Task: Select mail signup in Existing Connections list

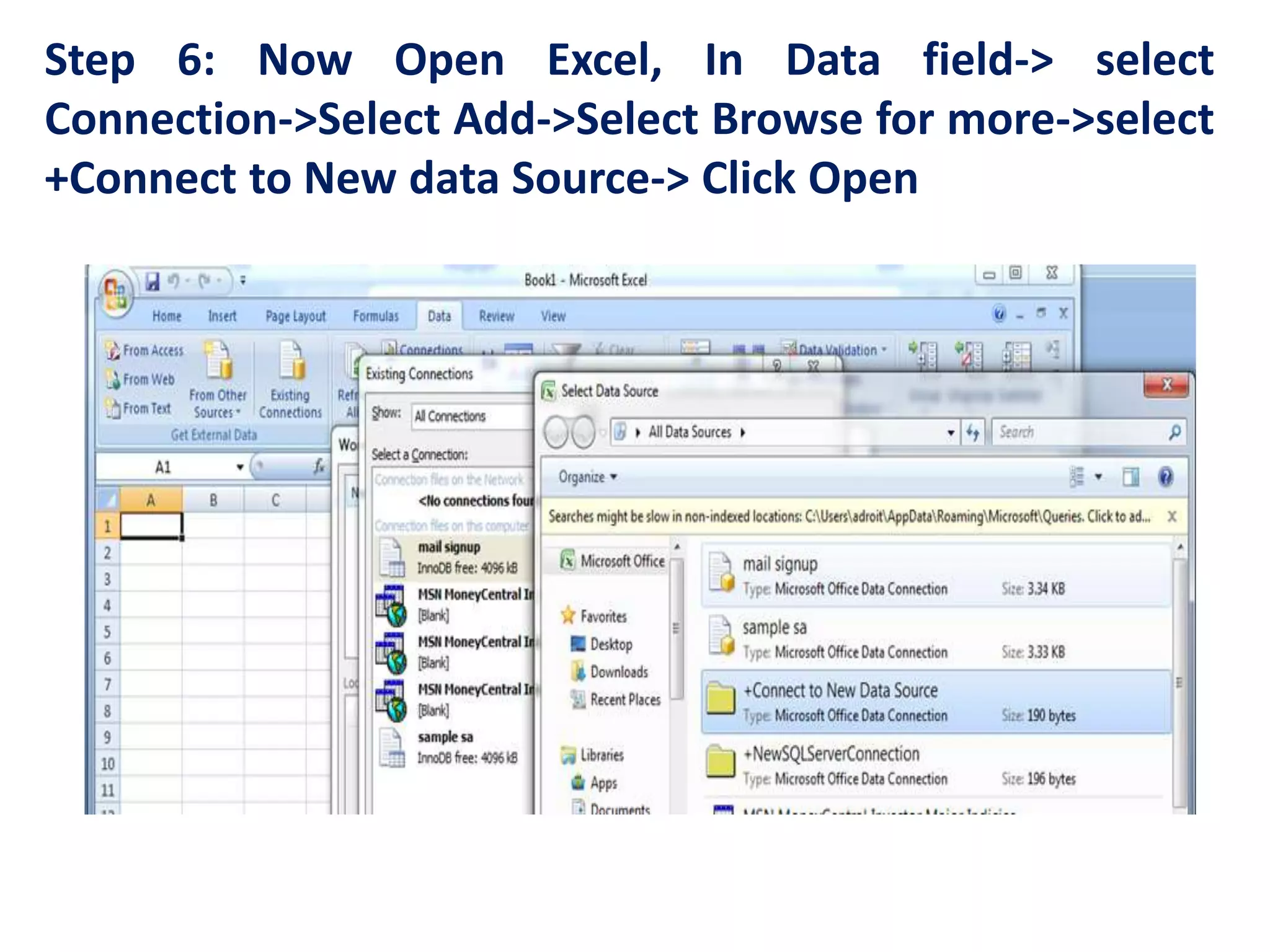Action: point(455,557)
